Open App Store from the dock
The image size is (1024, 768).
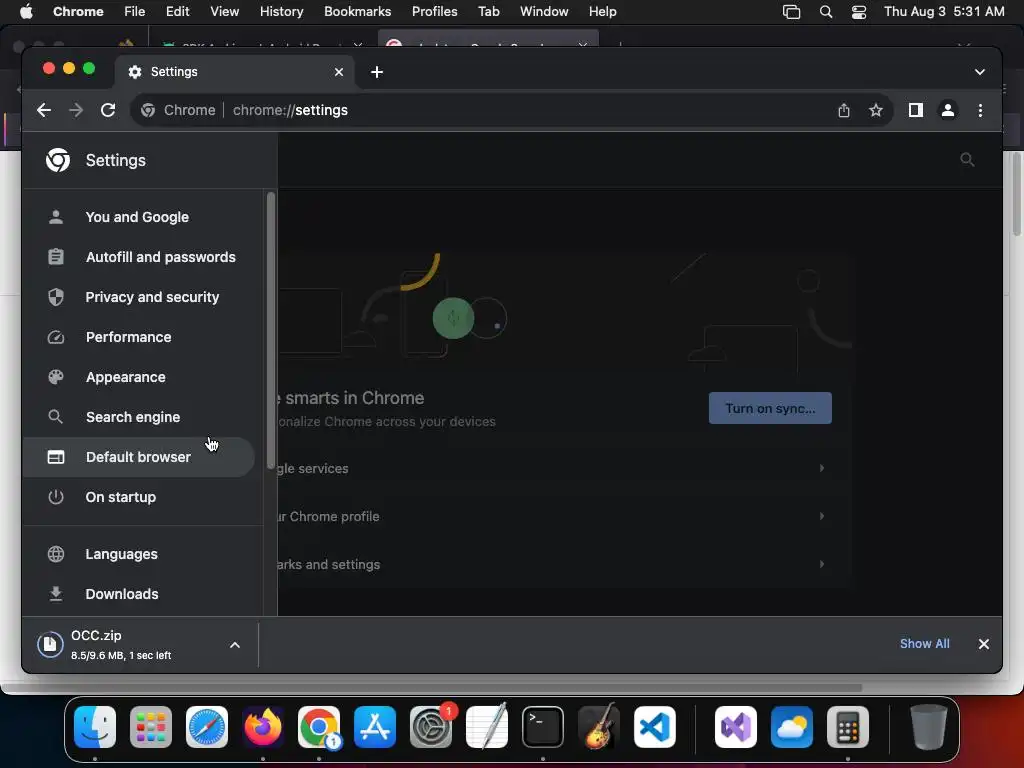click(x=375, y=727)
